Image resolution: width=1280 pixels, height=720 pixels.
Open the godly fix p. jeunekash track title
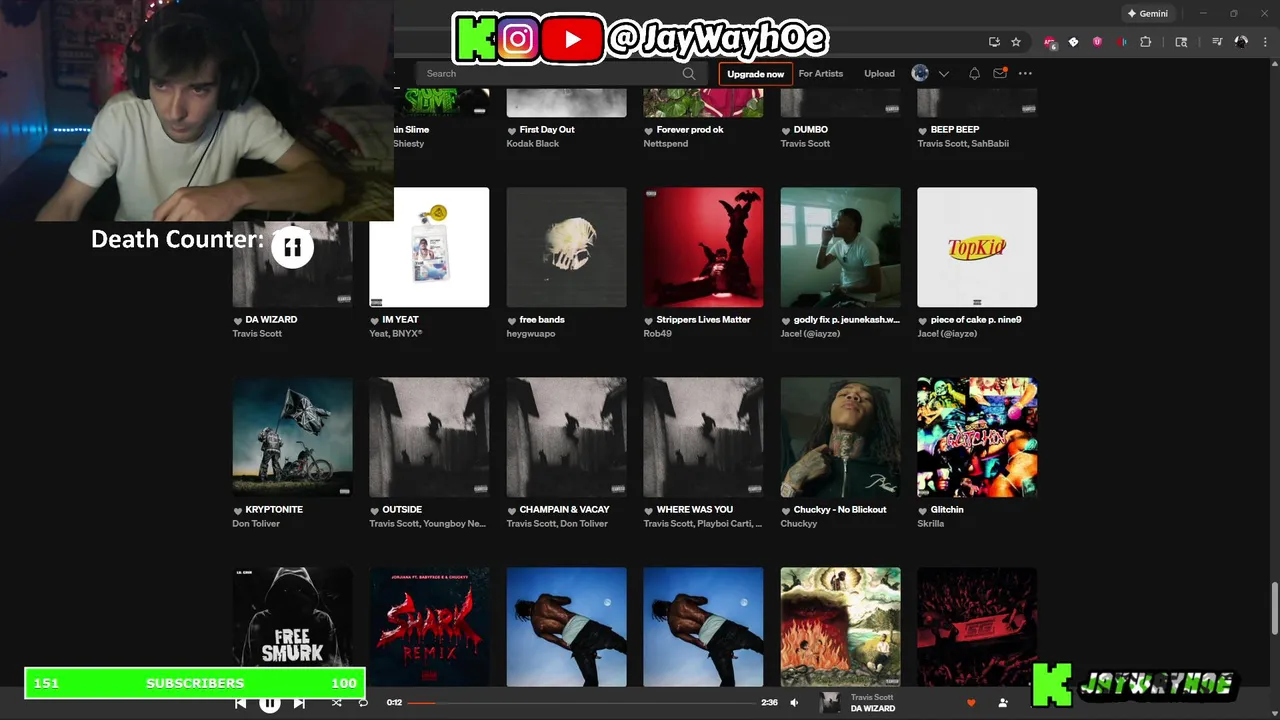coord(846,319)
